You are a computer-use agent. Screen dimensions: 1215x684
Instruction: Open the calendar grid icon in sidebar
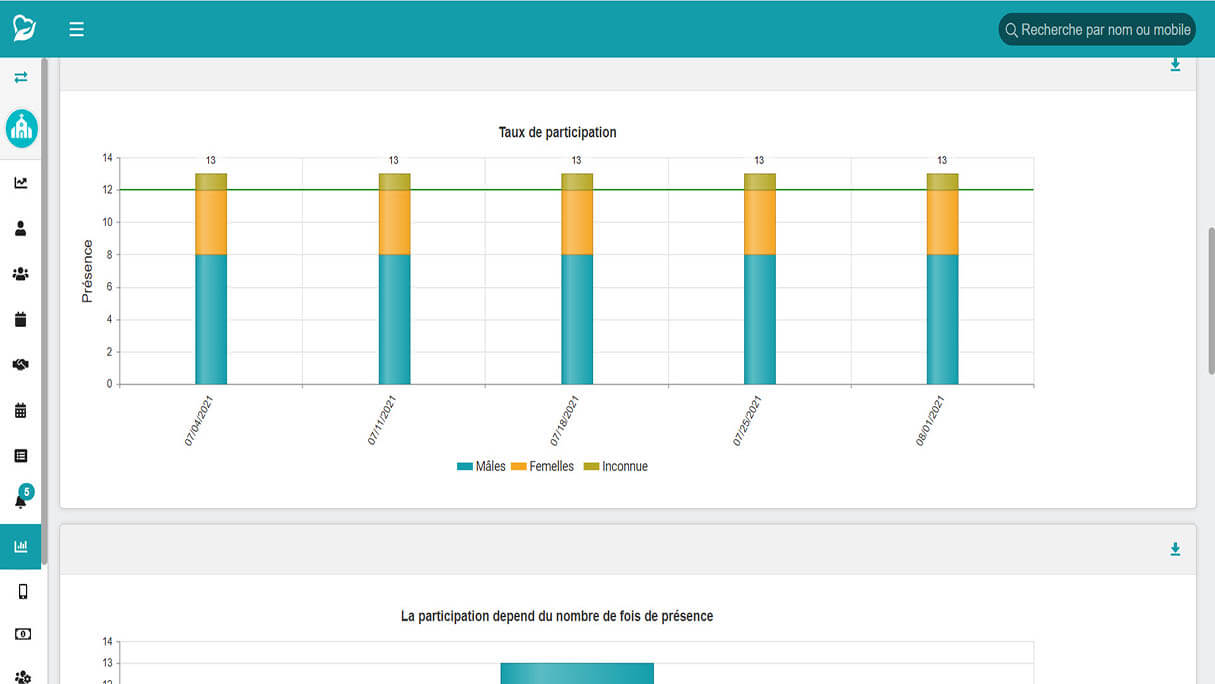click(x=21, y=410)
